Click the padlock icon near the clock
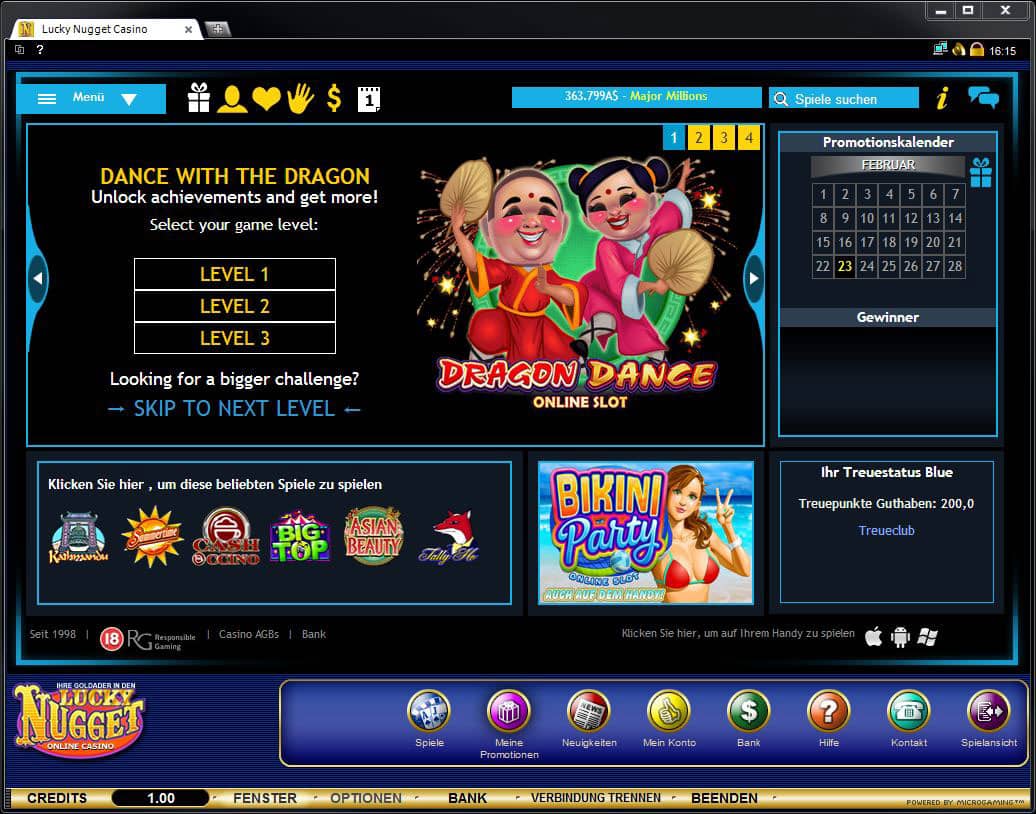This screenshot has width=1036, height=814. click(977, 50)
